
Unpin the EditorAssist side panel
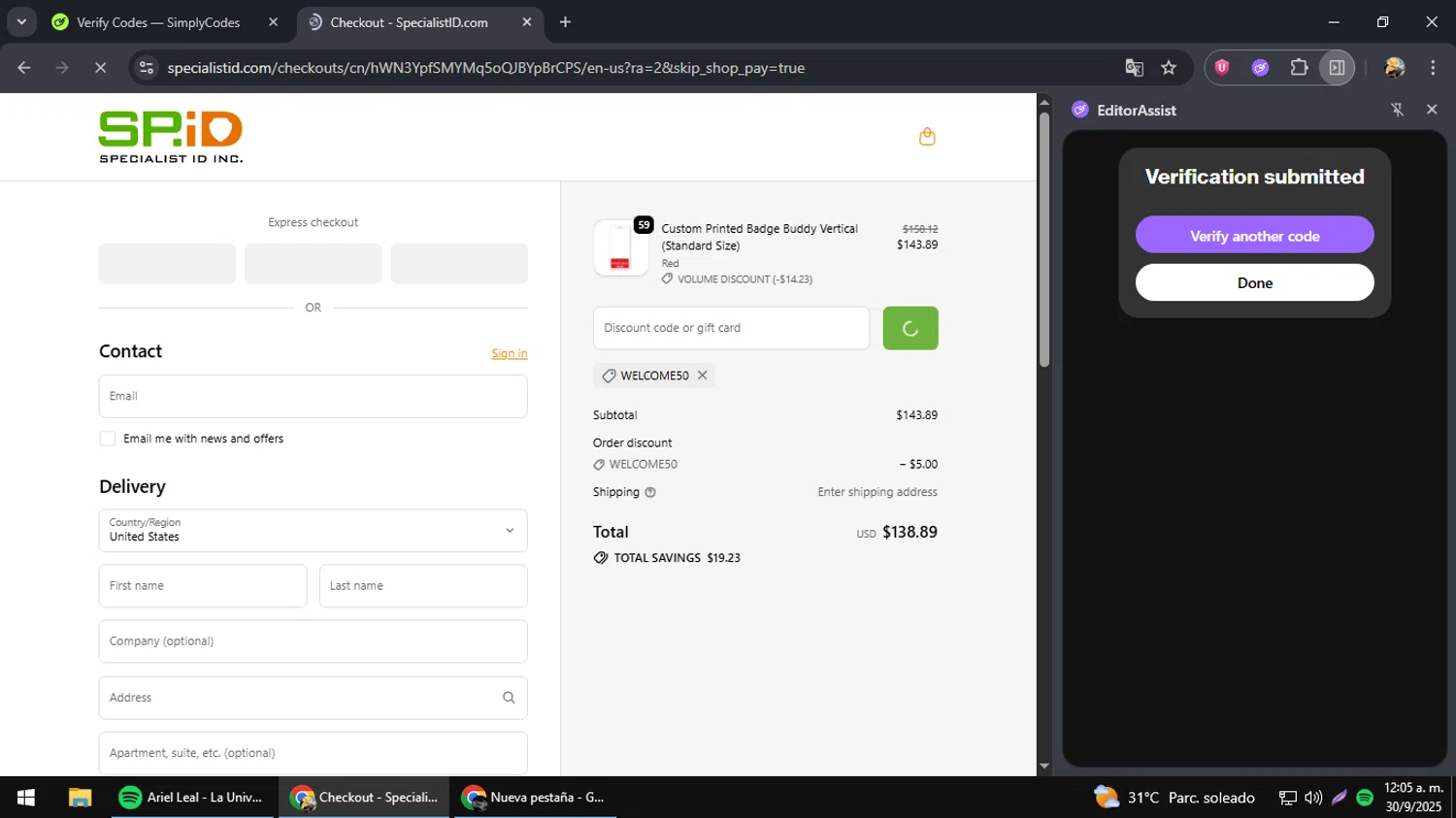(1398, 110)
